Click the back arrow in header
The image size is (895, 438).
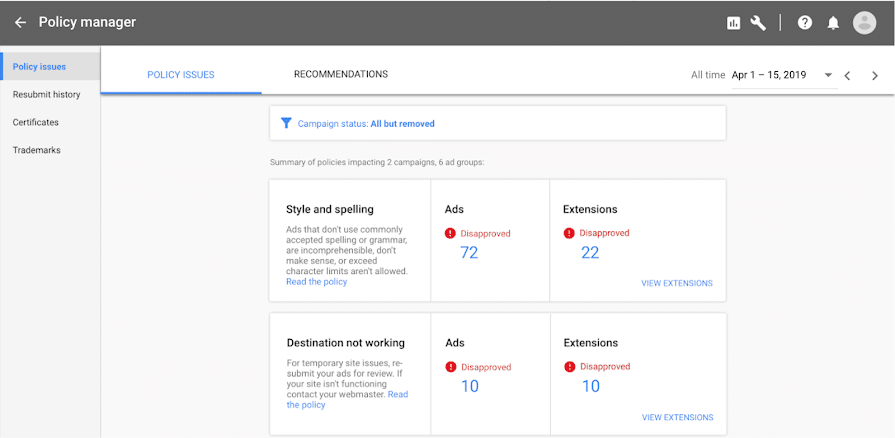[x=20, y=22]
